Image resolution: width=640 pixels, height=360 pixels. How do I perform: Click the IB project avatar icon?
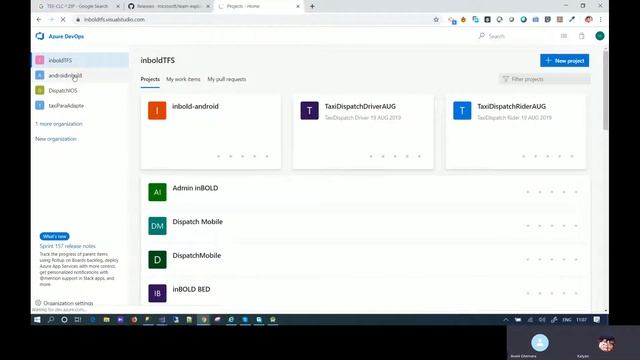pos(157,293)
